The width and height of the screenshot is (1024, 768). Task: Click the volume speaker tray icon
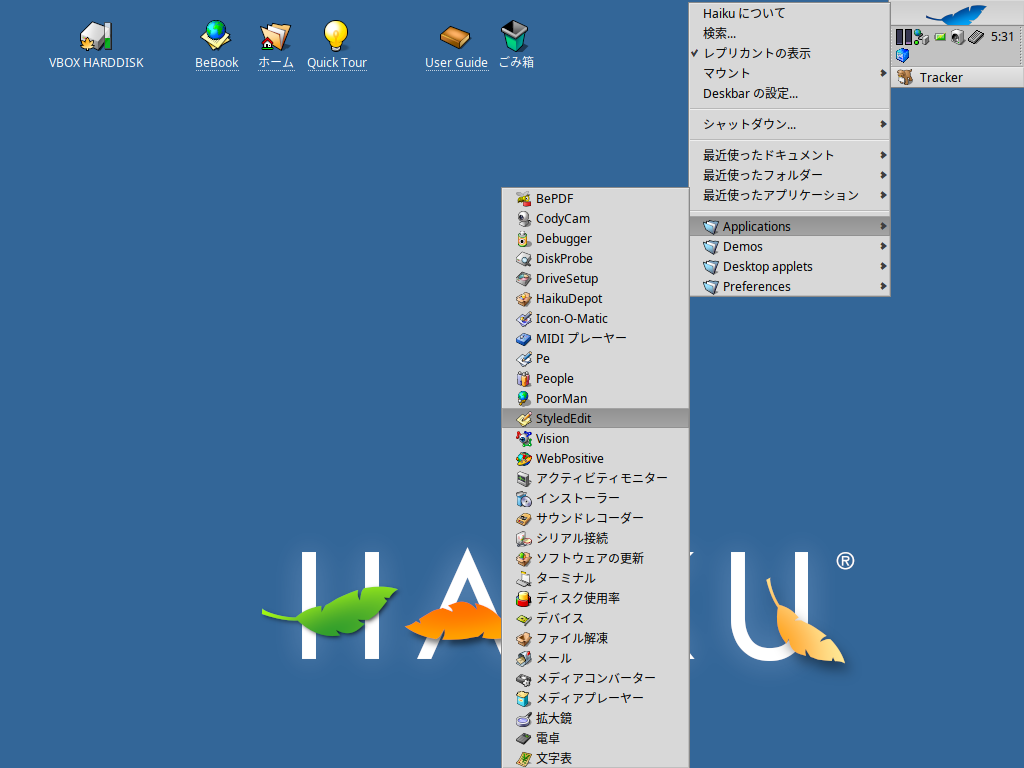(x=957, y=37)
